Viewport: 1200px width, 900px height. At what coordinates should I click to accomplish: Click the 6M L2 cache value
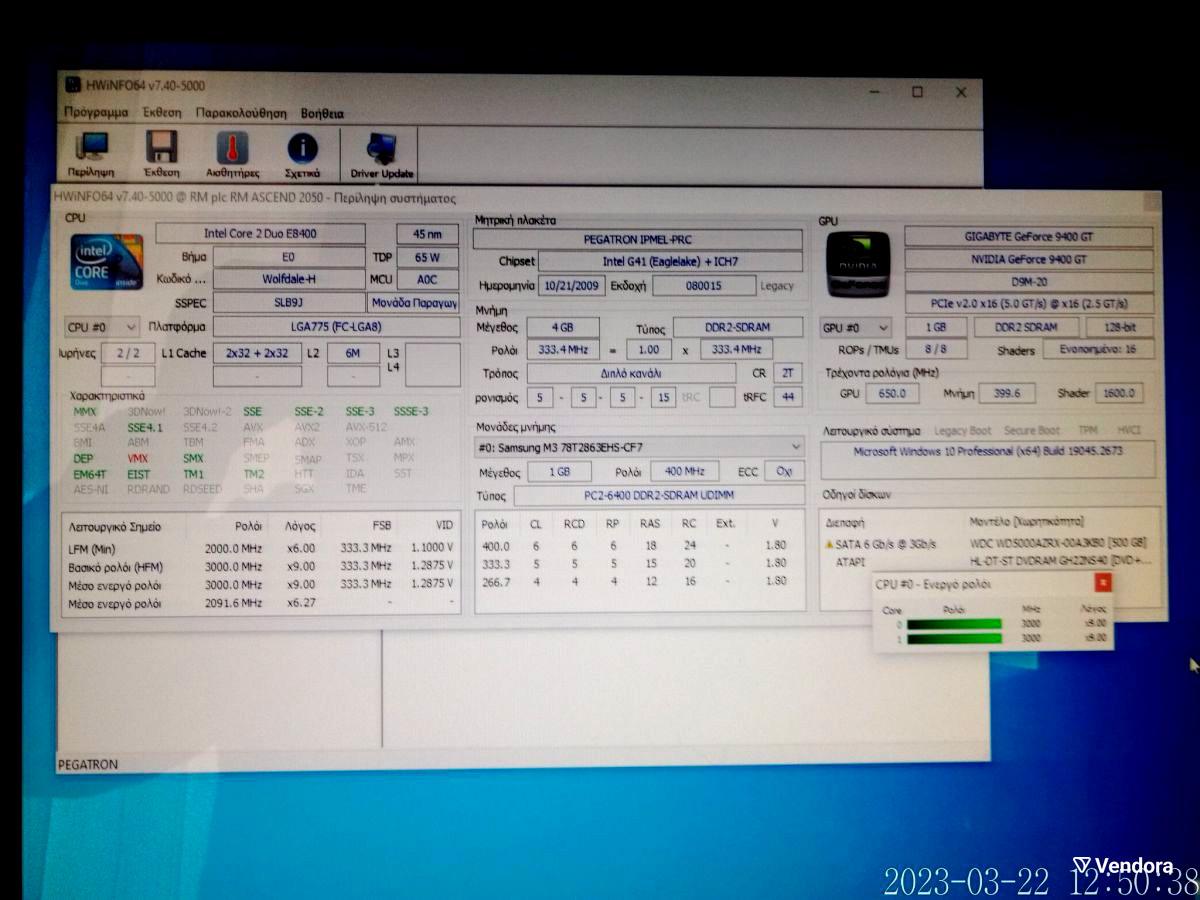(353, 353)
